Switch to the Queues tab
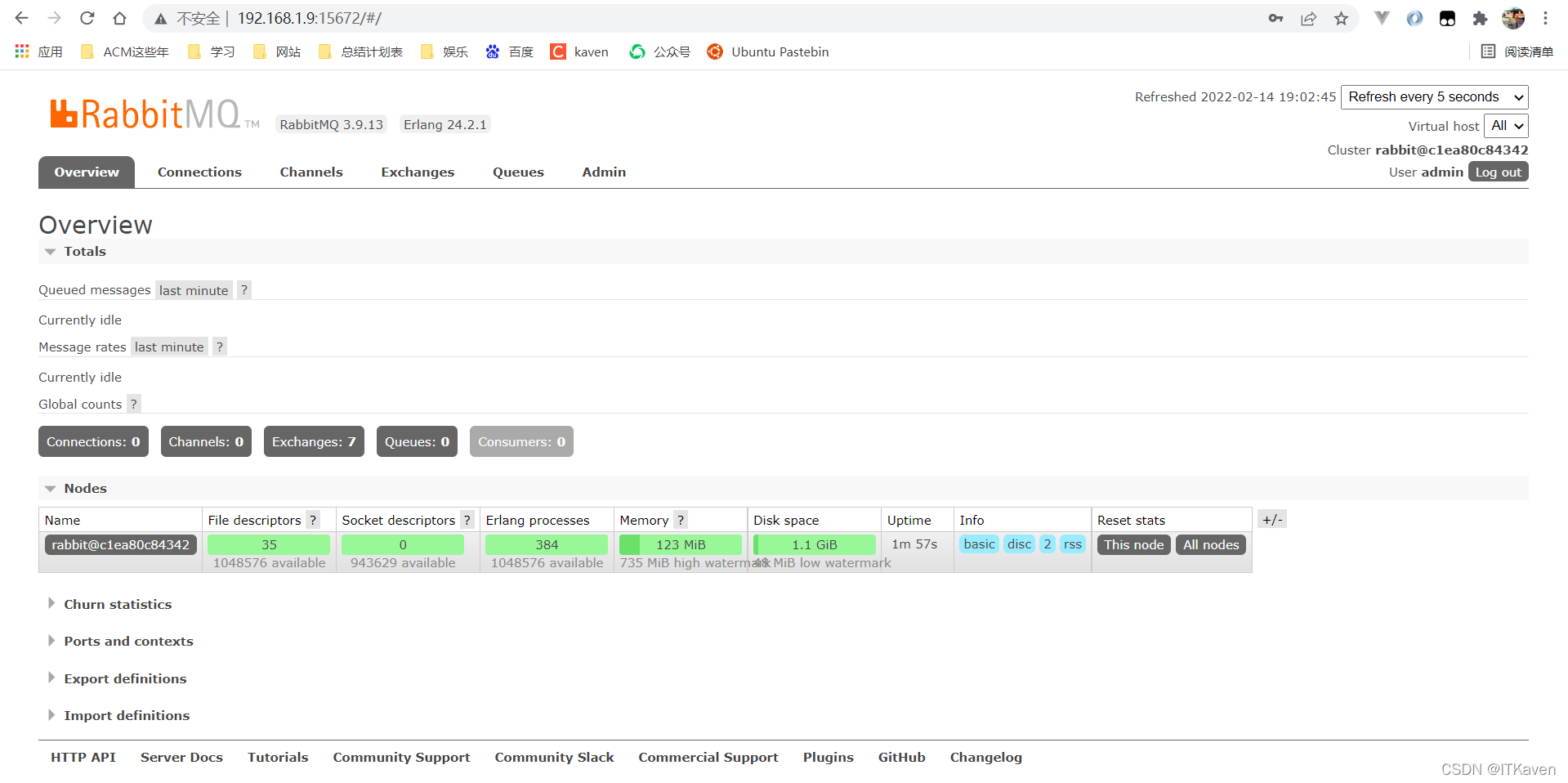 tap(518, 172)
